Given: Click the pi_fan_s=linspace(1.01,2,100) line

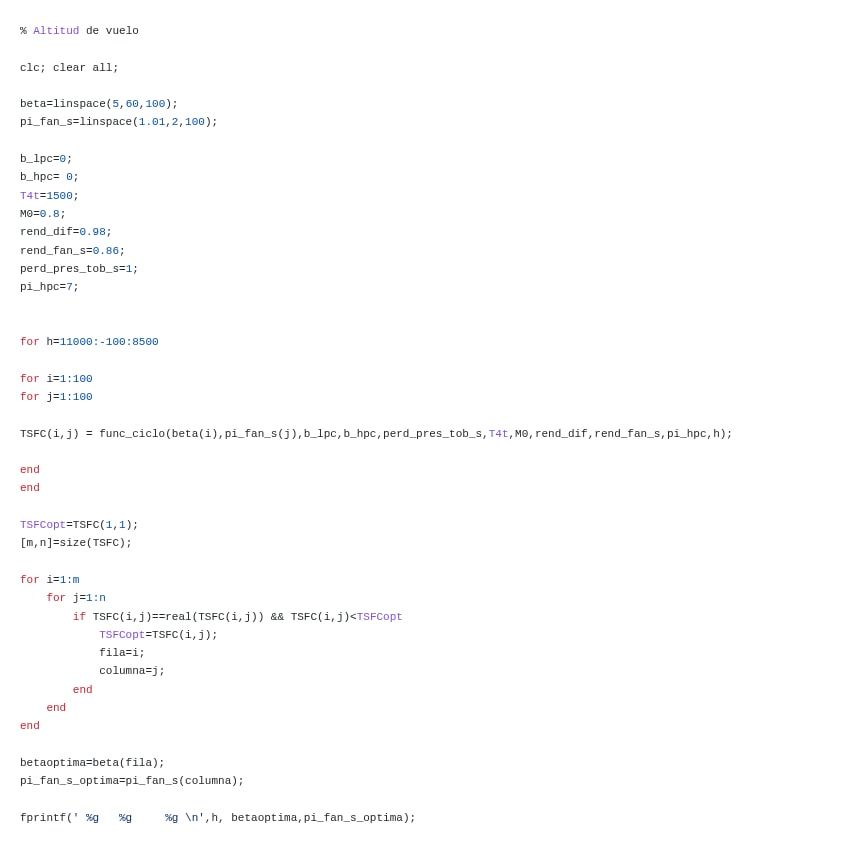Looking at the screenshot, I should coord(118,122).
